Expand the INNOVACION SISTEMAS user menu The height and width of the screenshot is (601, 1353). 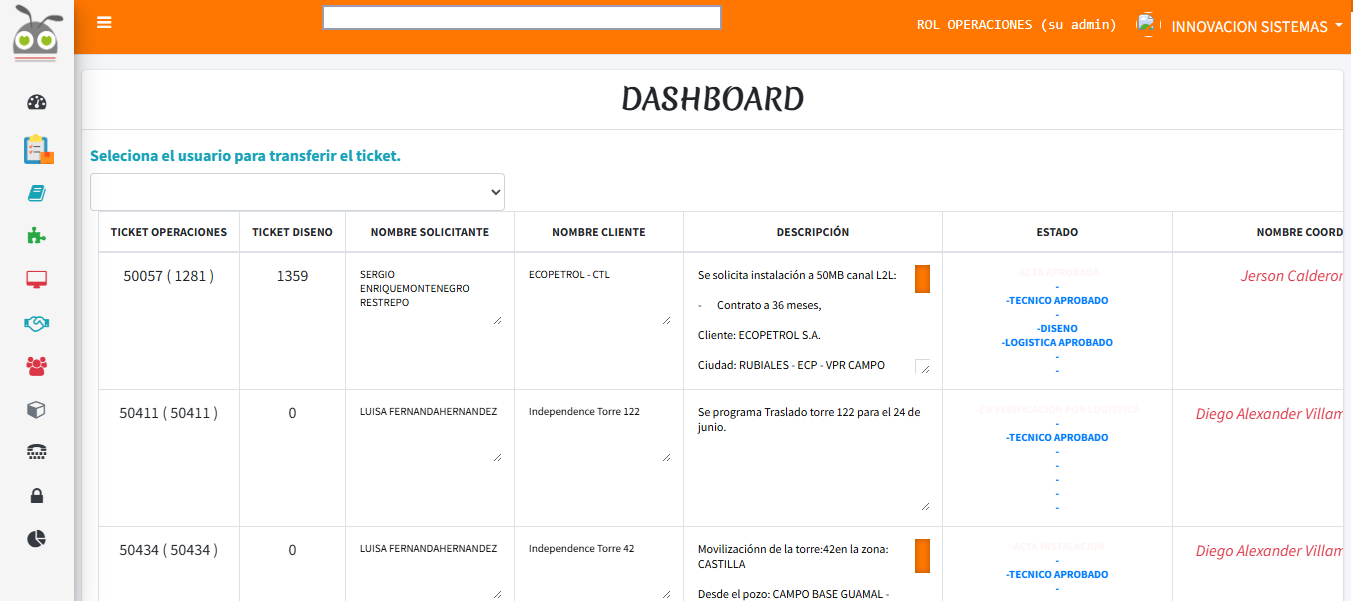click(x=1256, y=27)
